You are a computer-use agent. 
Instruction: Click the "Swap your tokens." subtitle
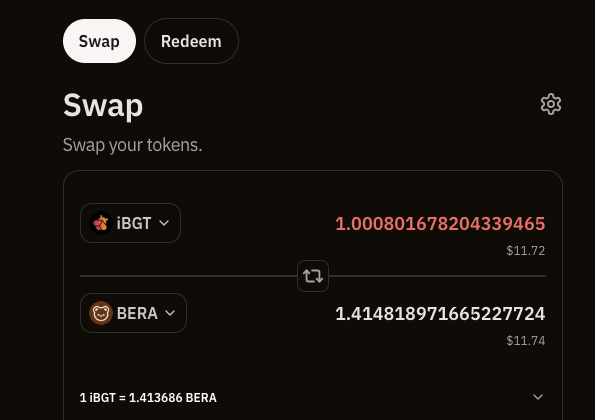pos(132,145)
